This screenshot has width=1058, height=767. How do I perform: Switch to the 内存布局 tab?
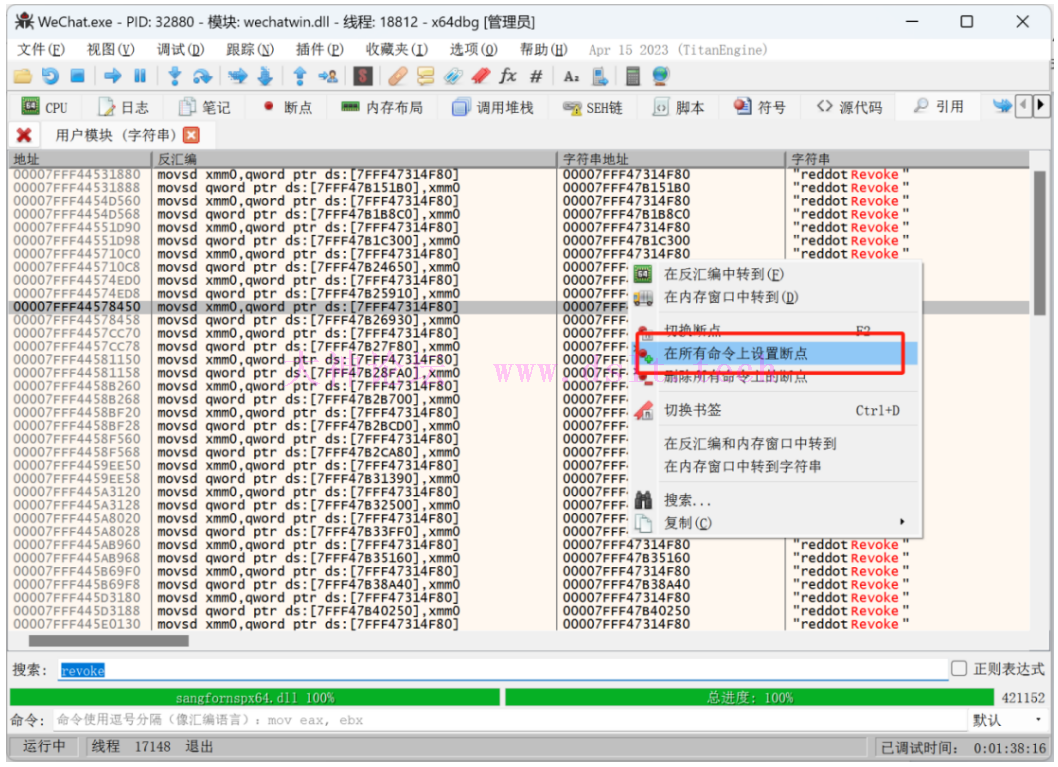[x=382, y=107]
